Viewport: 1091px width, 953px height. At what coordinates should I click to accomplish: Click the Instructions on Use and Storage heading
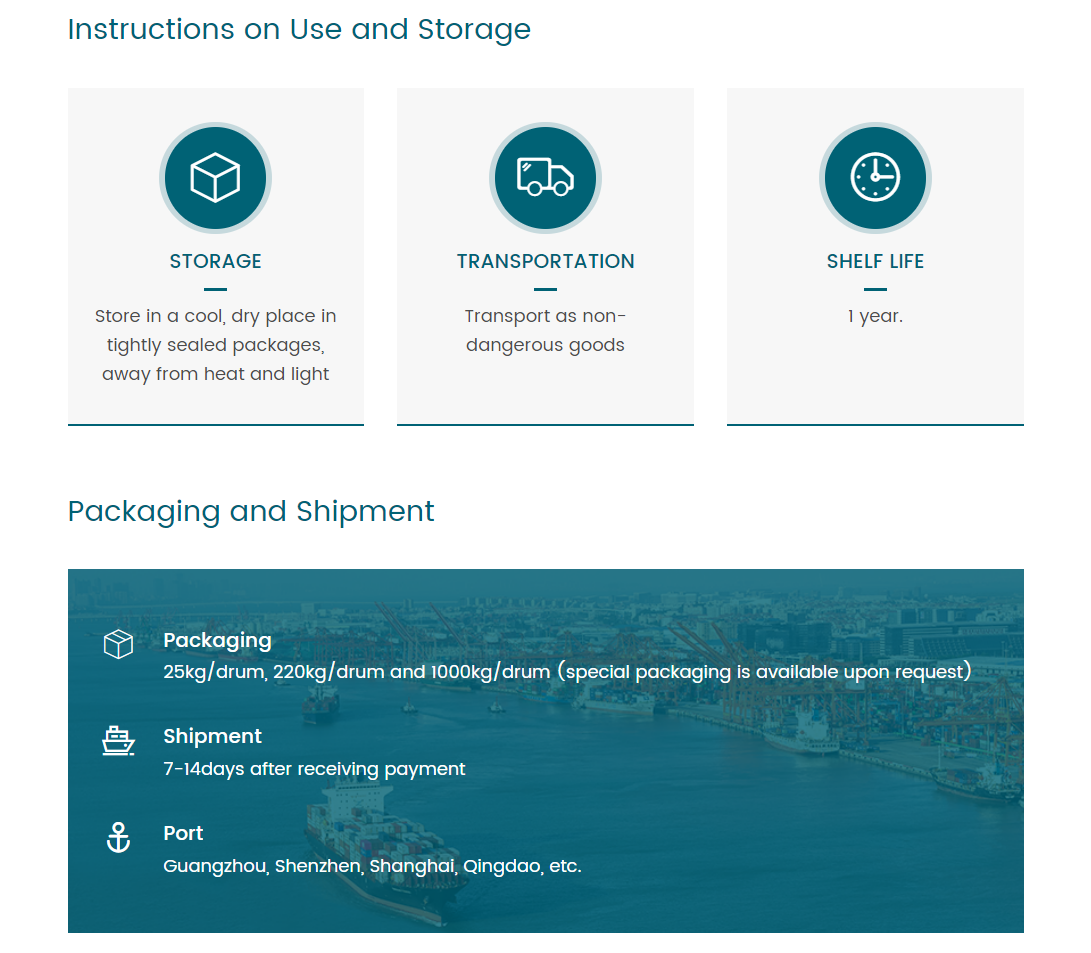[x=299, y=29]
